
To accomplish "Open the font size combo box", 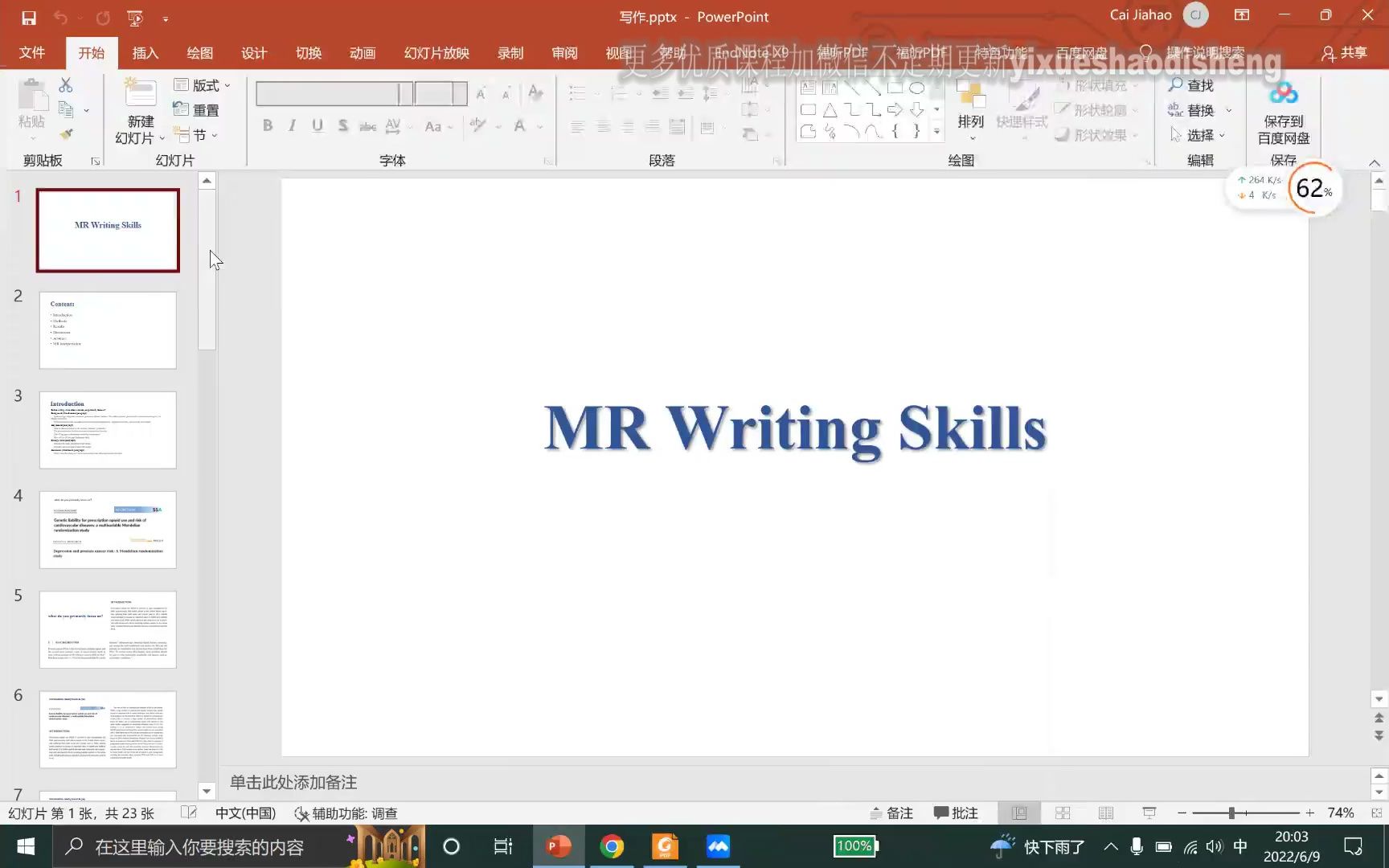I will point(440,94).
